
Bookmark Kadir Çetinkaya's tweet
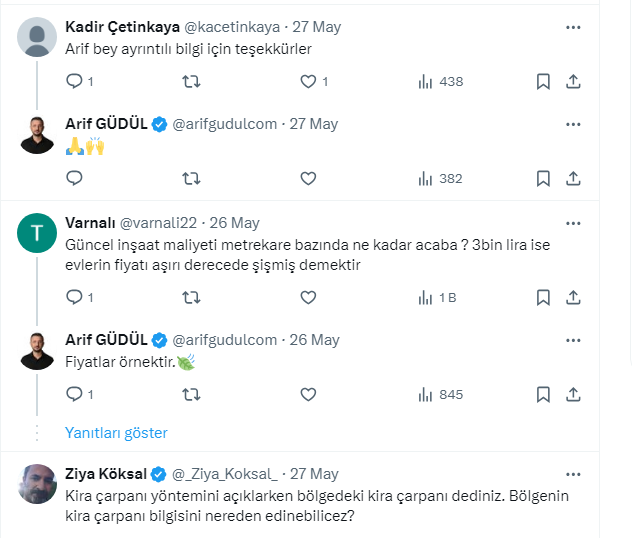tap(543, 81)
